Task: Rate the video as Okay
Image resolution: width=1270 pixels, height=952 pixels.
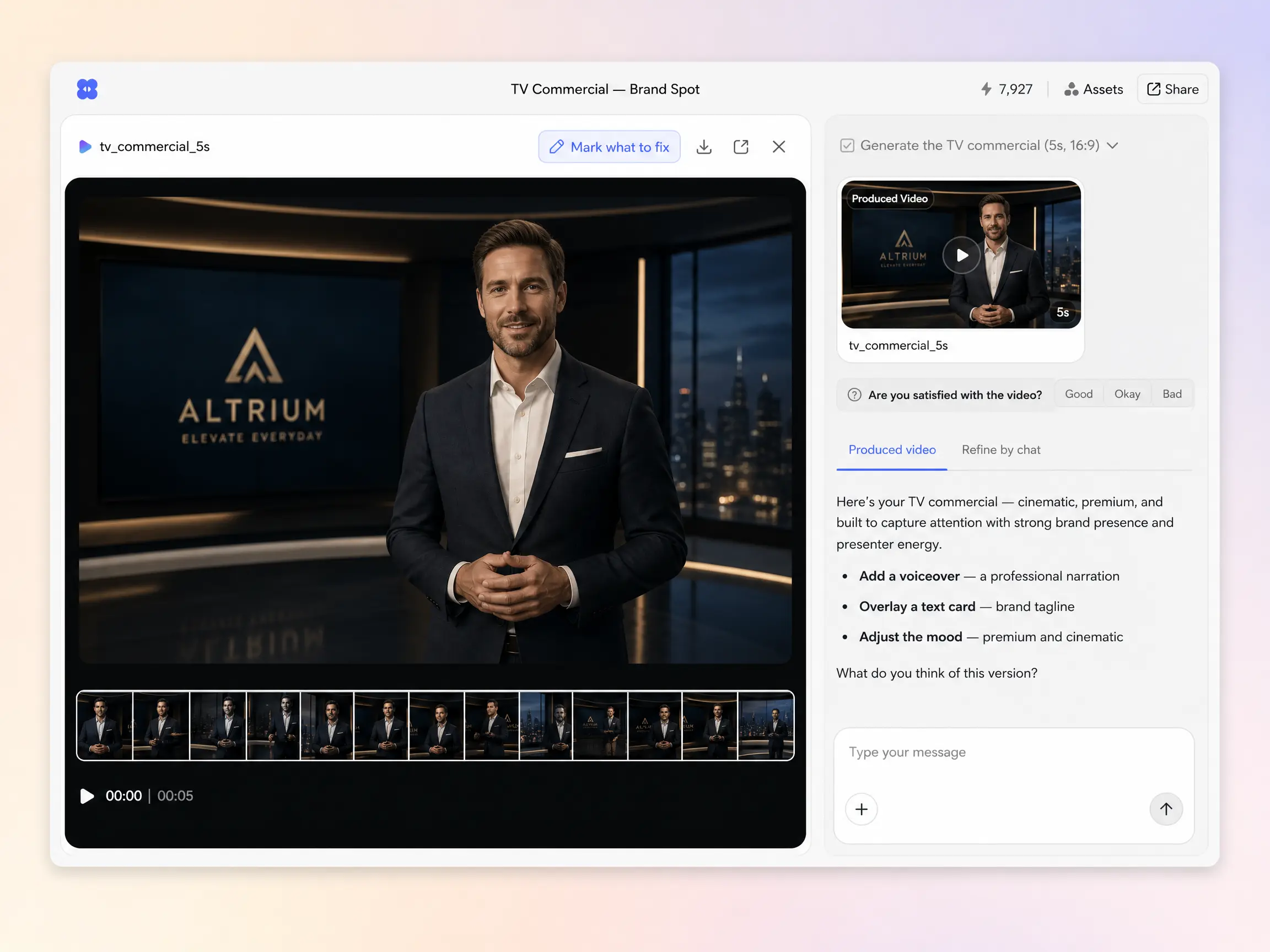Action: [x=1127, y=394]
